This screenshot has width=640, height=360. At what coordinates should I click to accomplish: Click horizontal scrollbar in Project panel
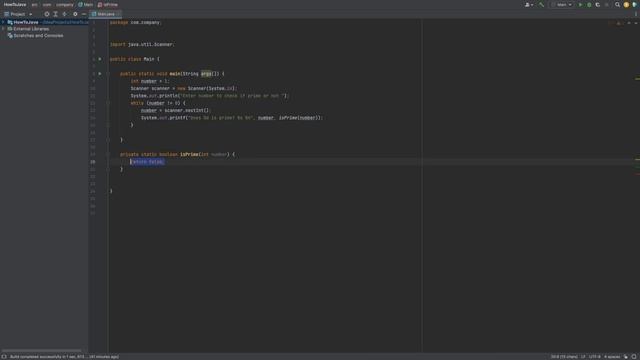coord(41,351)
